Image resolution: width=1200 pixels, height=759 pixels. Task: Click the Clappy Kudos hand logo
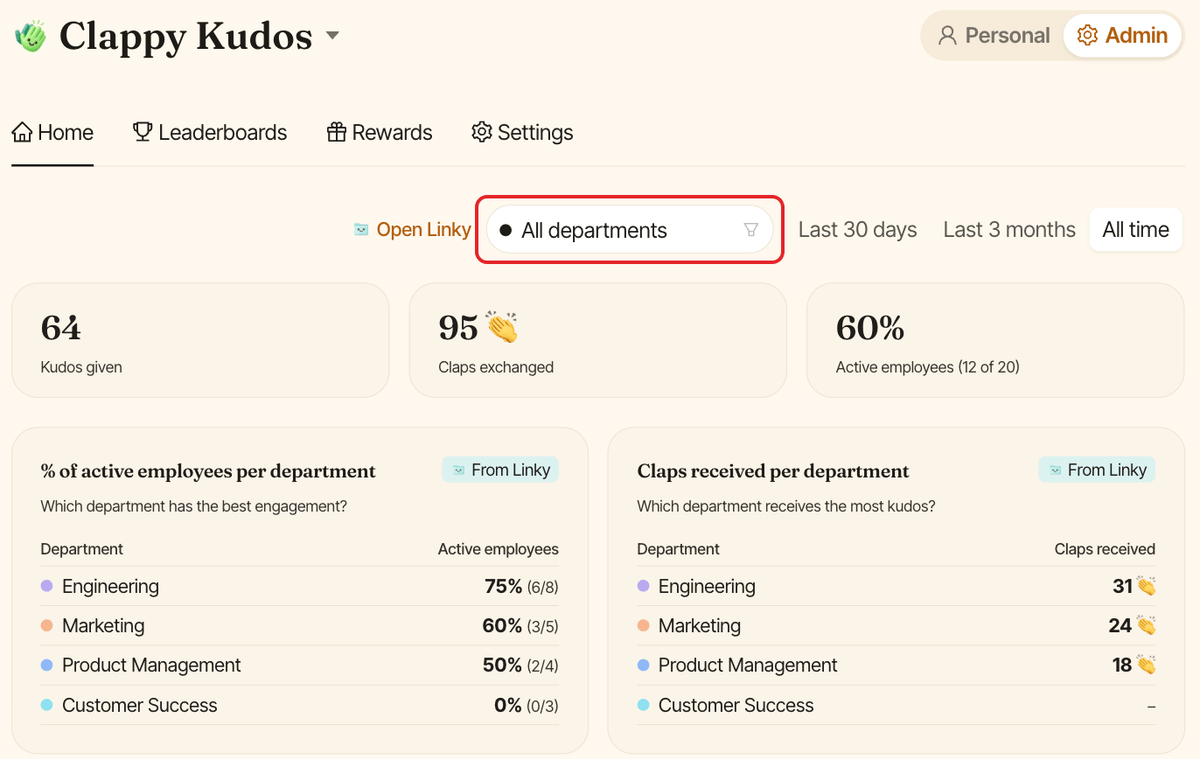click(31, 36)
